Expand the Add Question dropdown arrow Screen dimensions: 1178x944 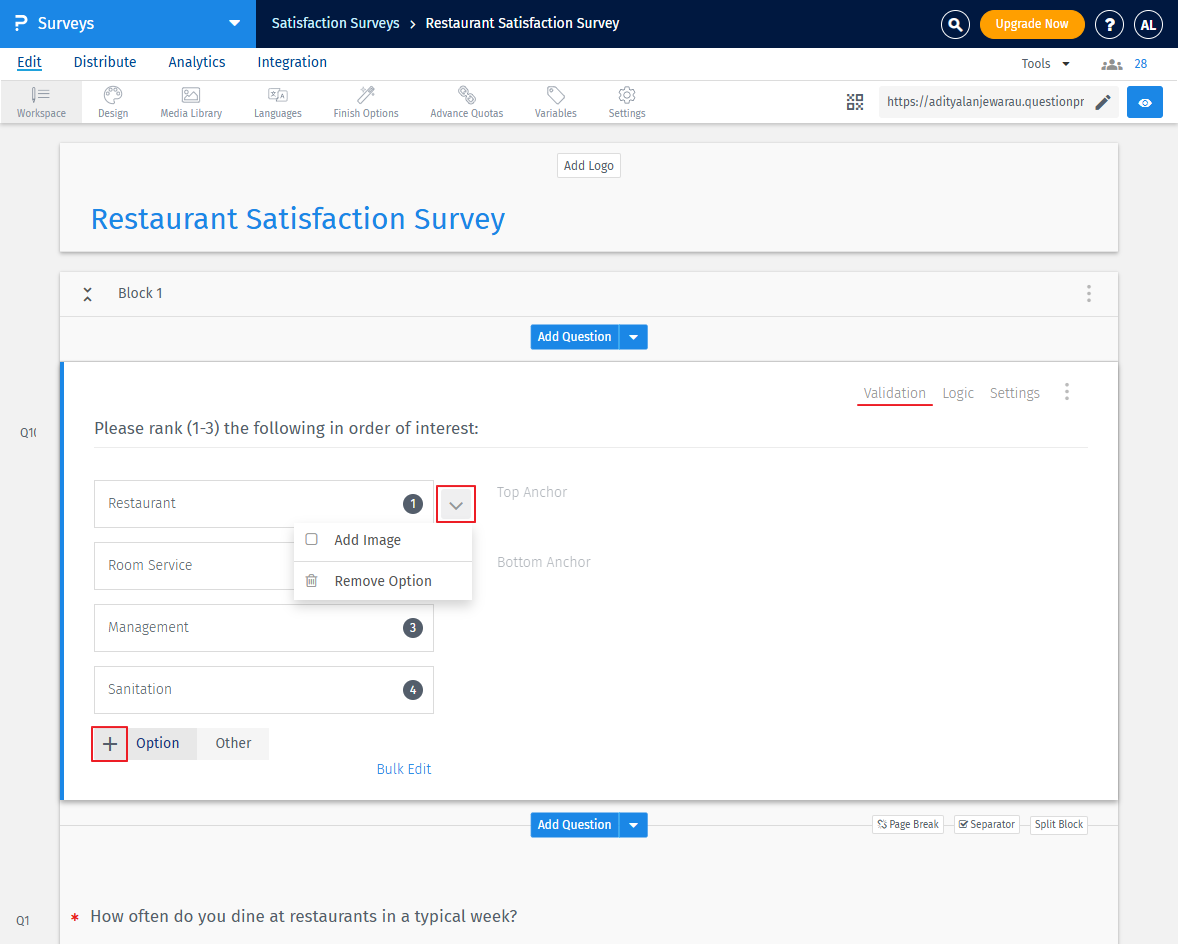(x=634, y=336)
